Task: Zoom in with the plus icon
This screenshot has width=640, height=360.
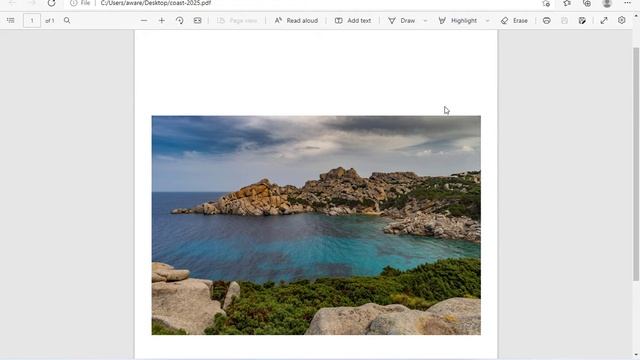Action: tap(162, 20)
